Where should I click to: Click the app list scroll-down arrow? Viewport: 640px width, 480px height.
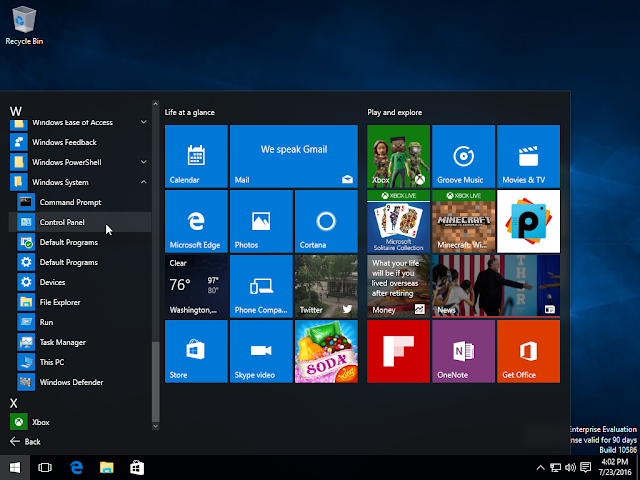(156, 426)
